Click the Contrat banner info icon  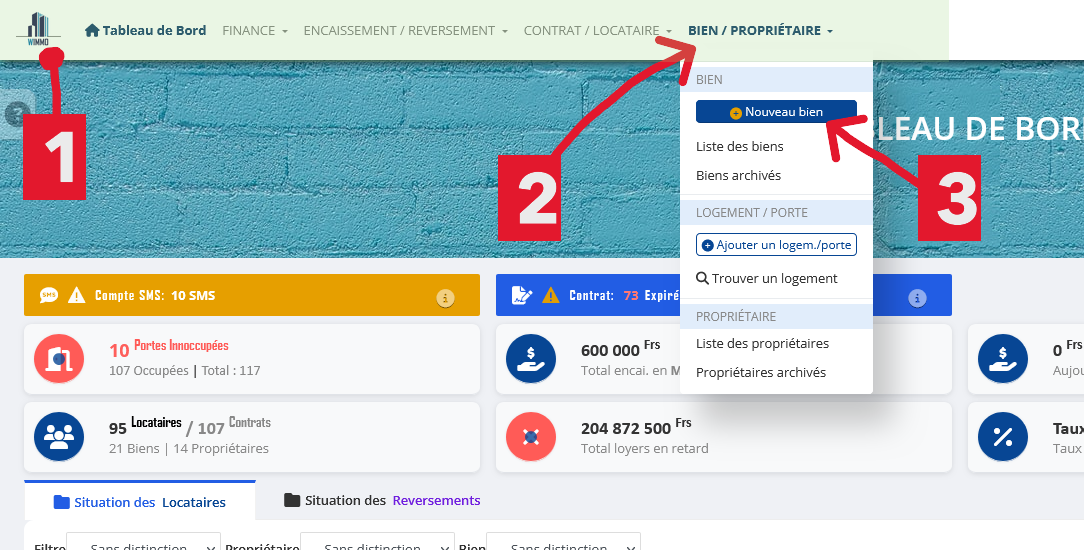(917, 297)
